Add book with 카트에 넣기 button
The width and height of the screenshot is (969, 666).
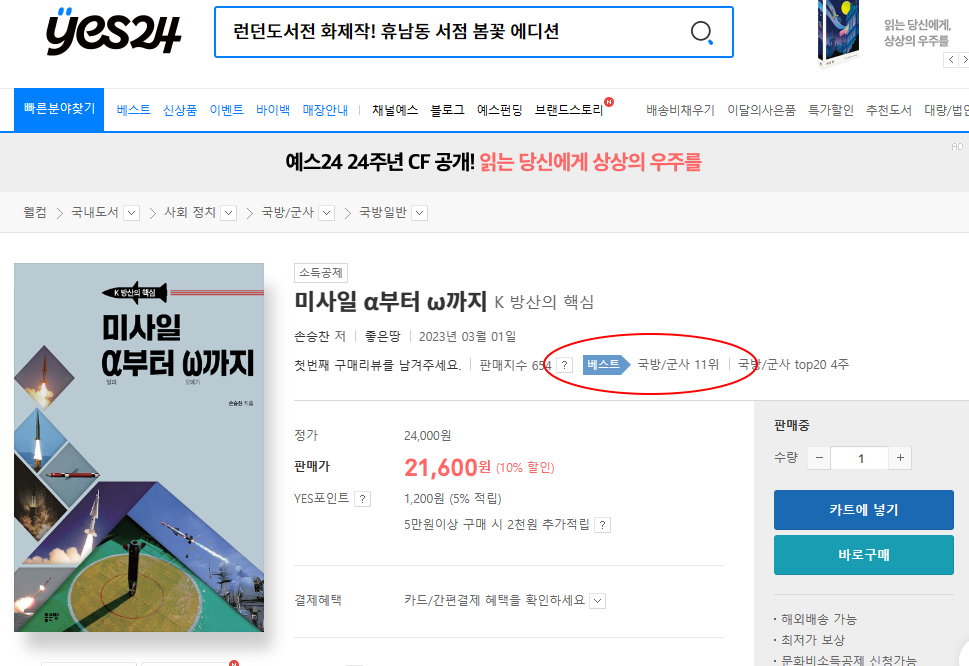pos(863,510)
